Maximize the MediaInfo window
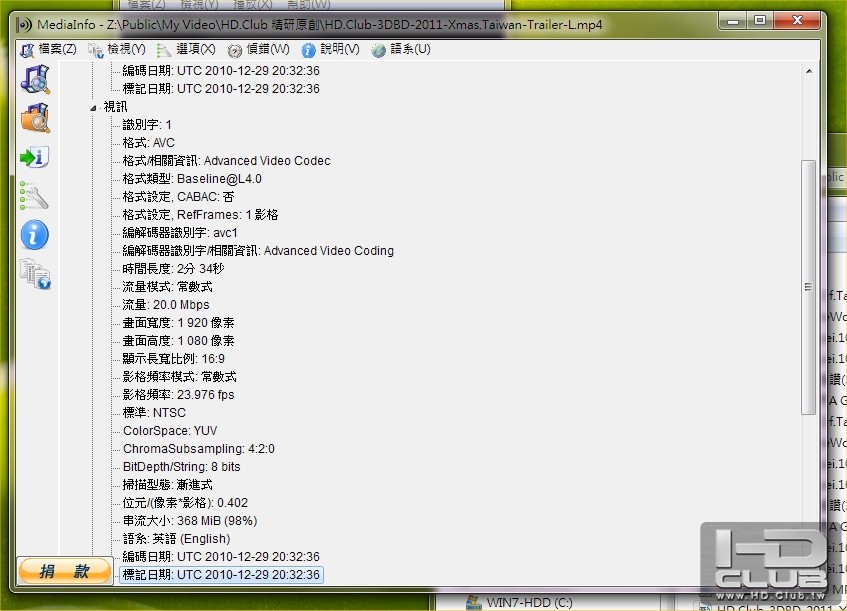 tap(759, 22)
